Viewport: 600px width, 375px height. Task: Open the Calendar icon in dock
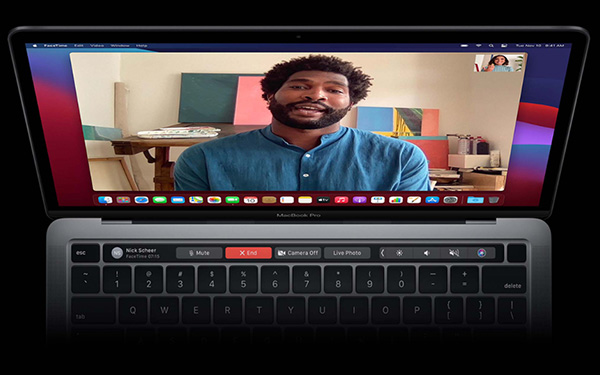coord(250,200)
